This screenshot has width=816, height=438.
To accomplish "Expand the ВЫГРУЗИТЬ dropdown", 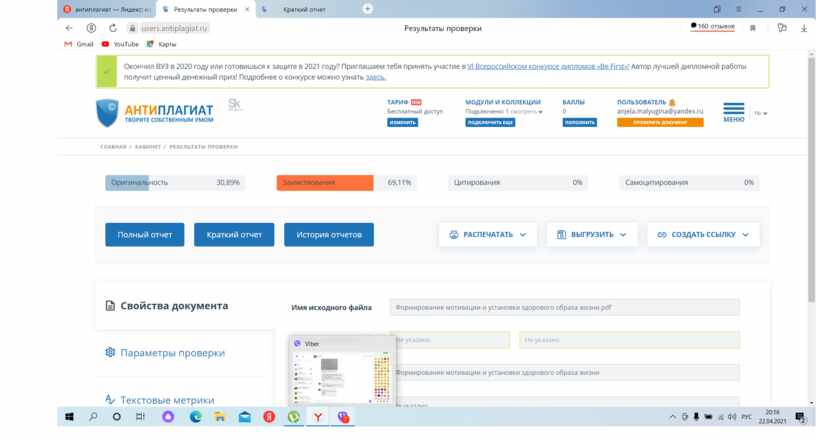I will point(593,234).
